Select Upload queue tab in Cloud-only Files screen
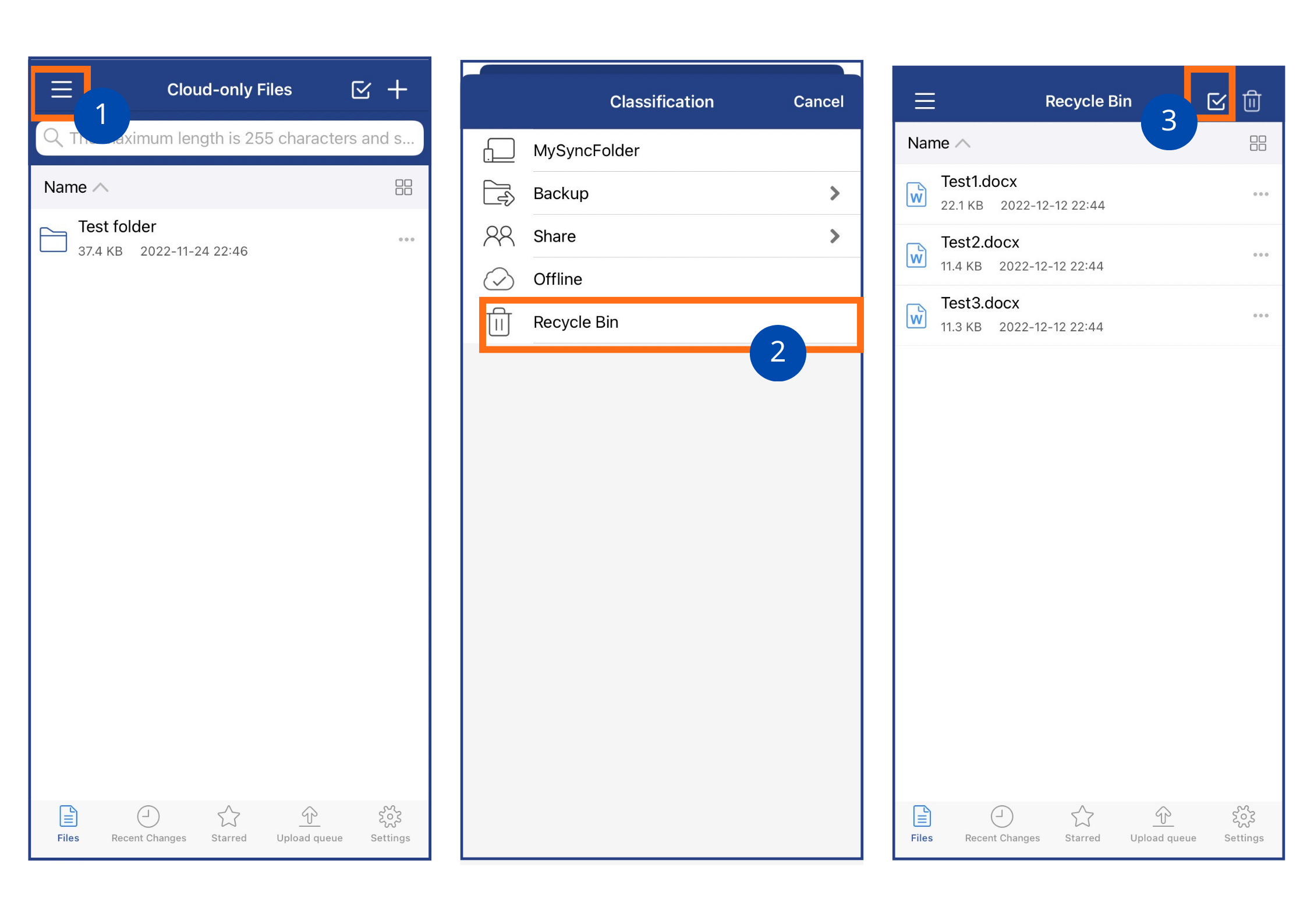 tap(310, 824)
